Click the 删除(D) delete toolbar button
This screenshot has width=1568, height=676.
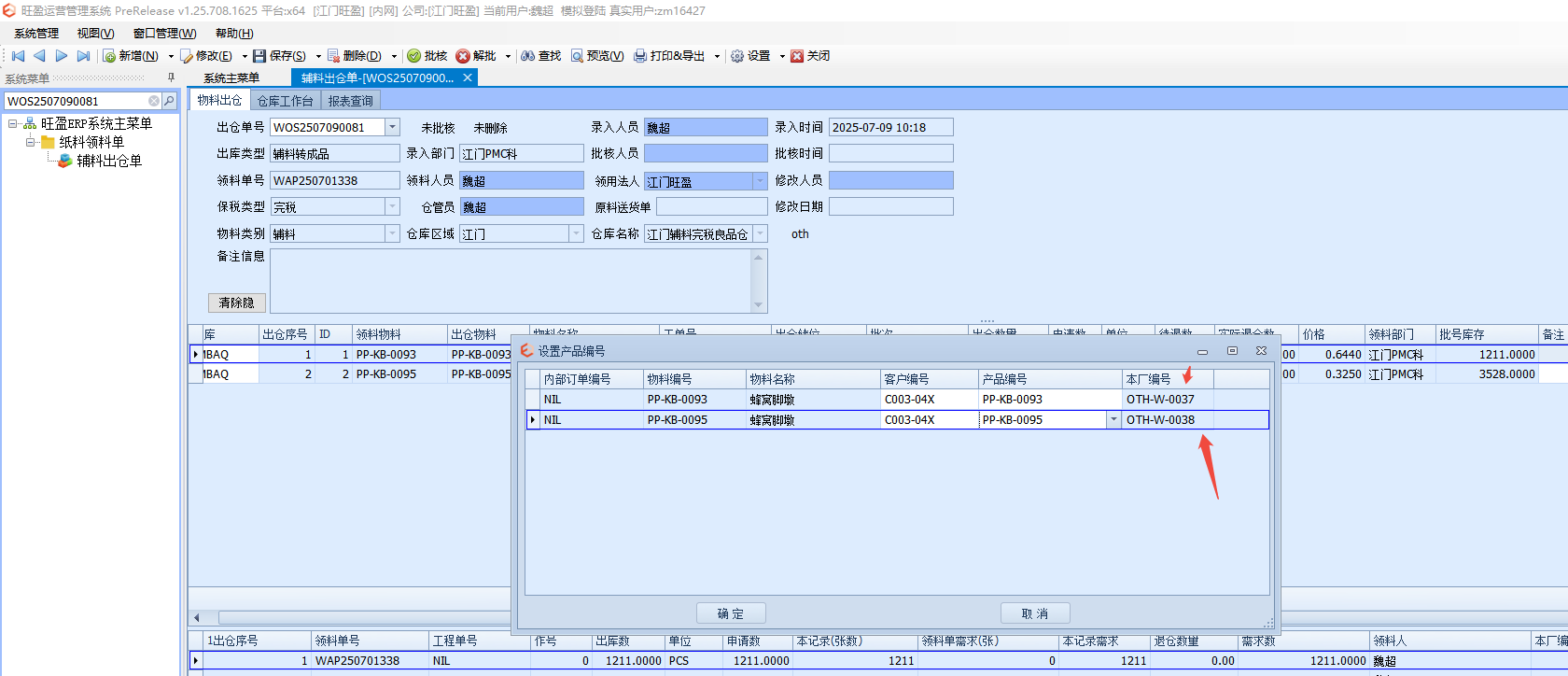(x=355, y=56)
